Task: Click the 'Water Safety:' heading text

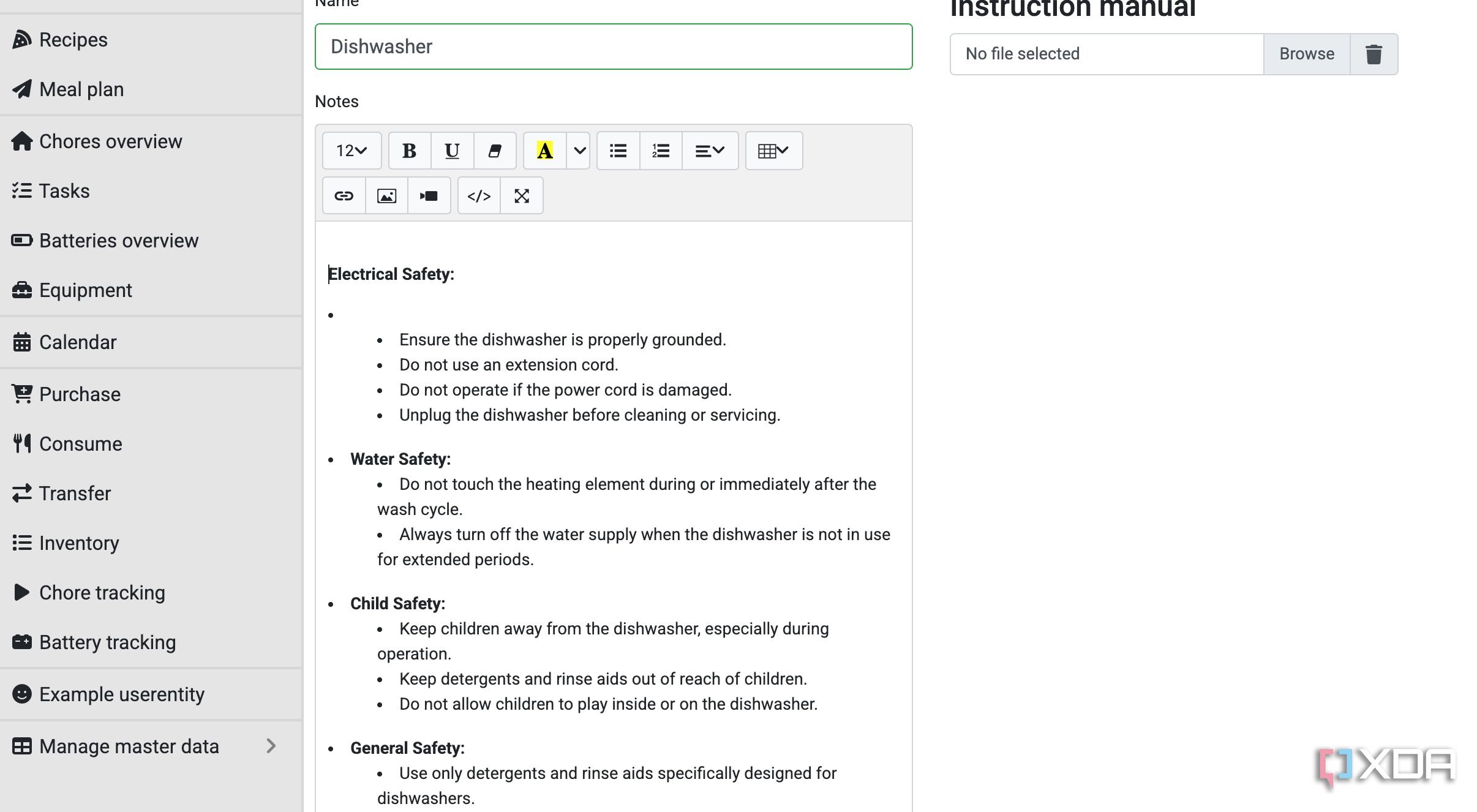Action: tap(400, 459)
